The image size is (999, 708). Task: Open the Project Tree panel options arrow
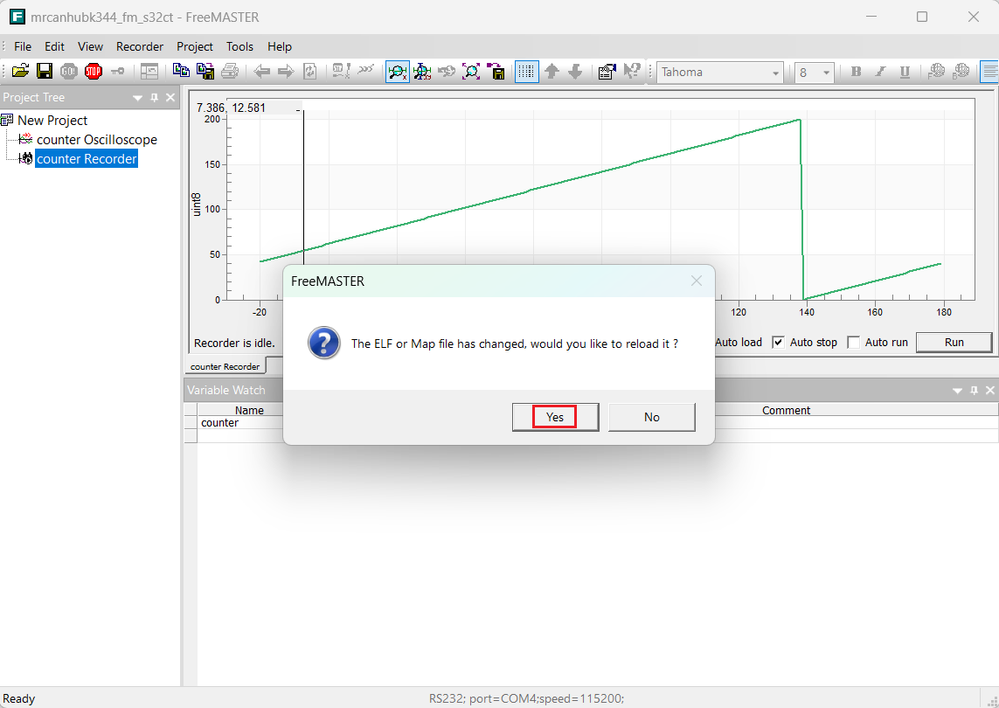coord(137,98)
